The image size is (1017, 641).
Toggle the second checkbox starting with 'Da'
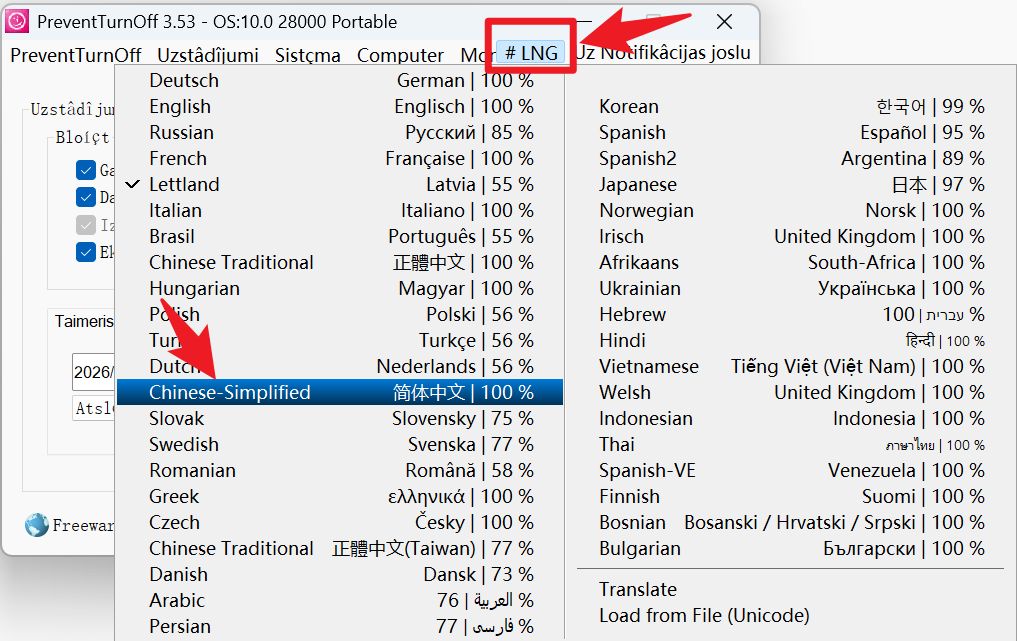click(x=85, y=198)
